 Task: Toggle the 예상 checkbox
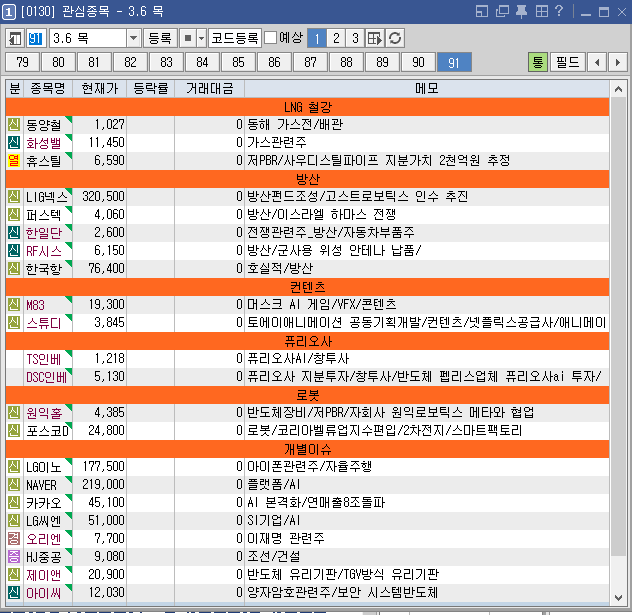270,38
